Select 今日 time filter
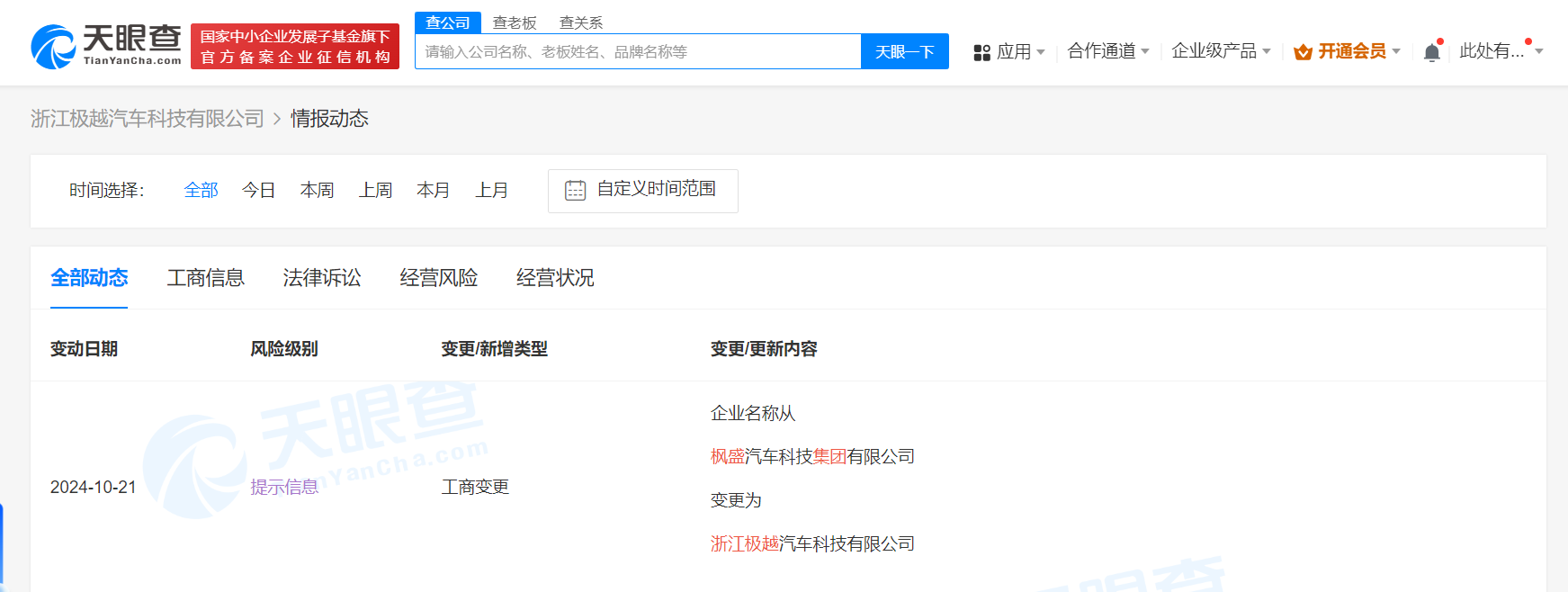The image size is (1568, 592). coord(259,190)
